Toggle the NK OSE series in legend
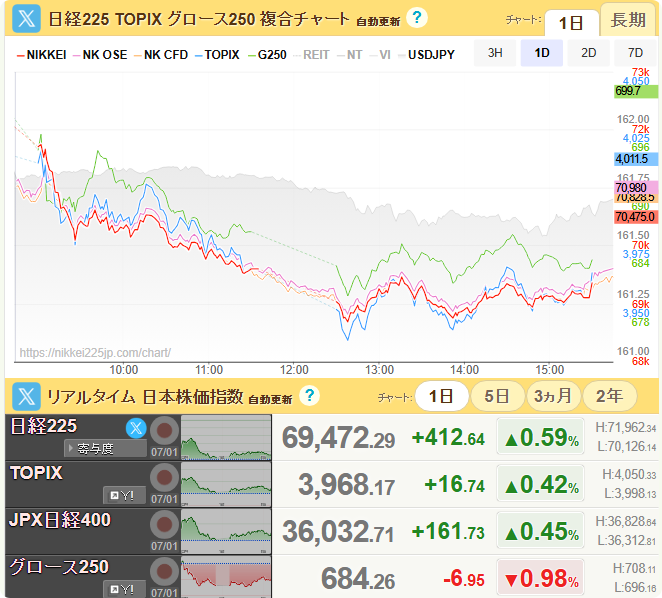This screenshot has width=662, height=598. tap(100, 55)
